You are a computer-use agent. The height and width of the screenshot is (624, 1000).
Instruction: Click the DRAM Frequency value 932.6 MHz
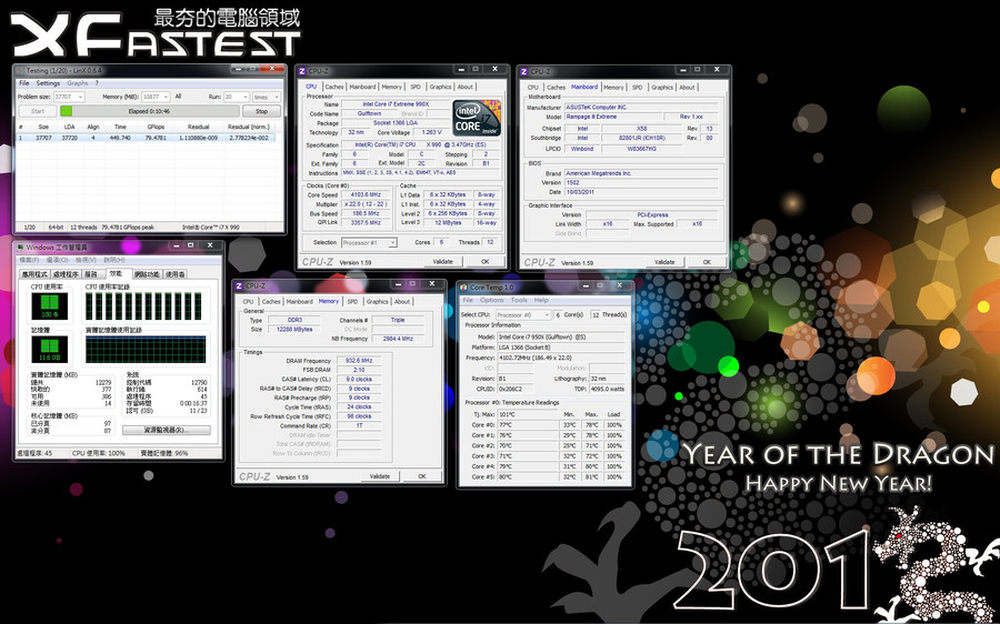358,360
